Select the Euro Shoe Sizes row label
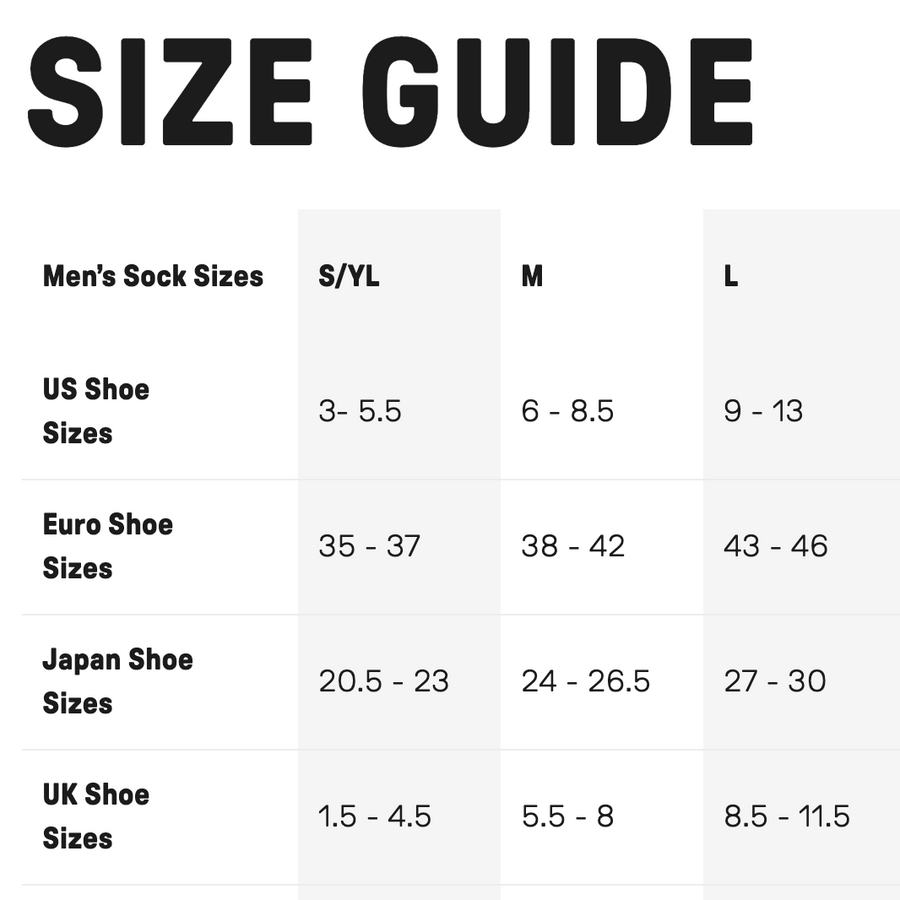Screen dimensions: 900x900 108,546
